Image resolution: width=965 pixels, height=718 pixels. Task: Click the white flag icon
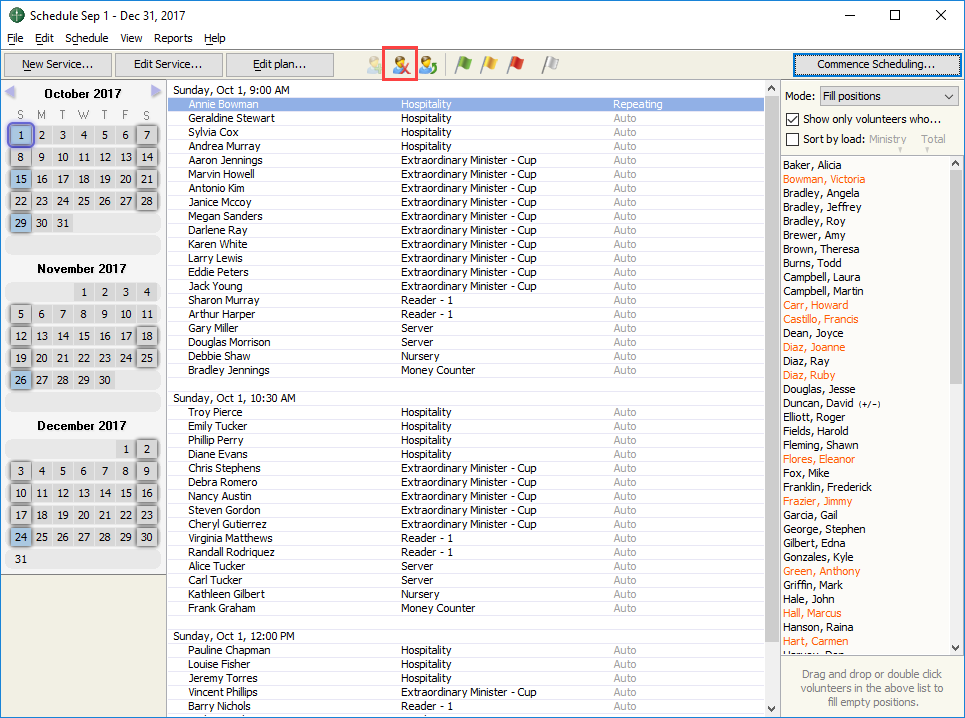point(550,65)
